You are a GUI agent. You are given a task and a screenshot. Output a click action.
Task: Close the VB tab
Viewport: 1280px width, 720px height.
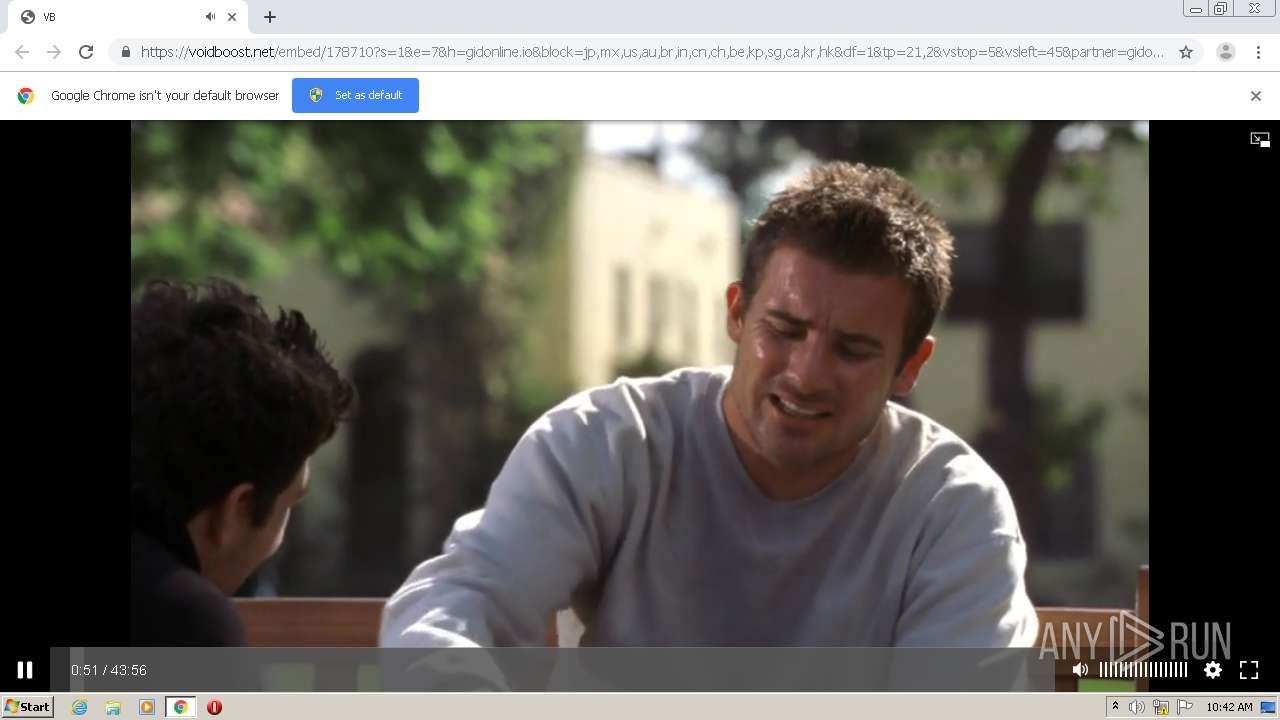coord(233,17)
